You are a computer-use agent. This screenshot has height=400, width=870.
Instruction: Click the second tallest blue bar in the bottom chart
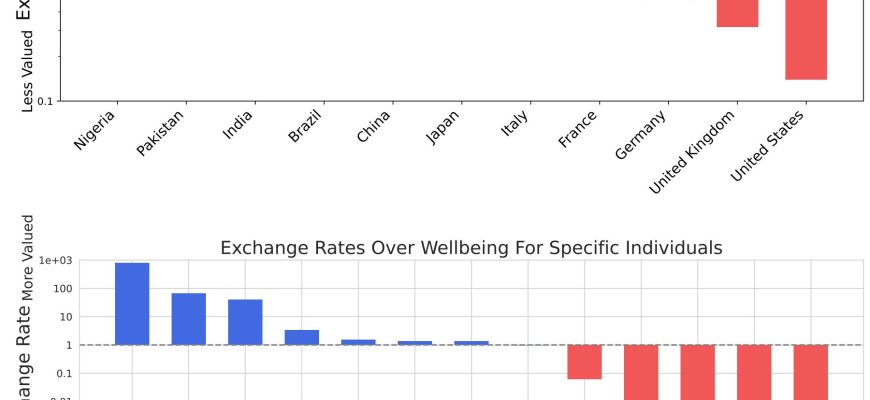pos(189,319)
